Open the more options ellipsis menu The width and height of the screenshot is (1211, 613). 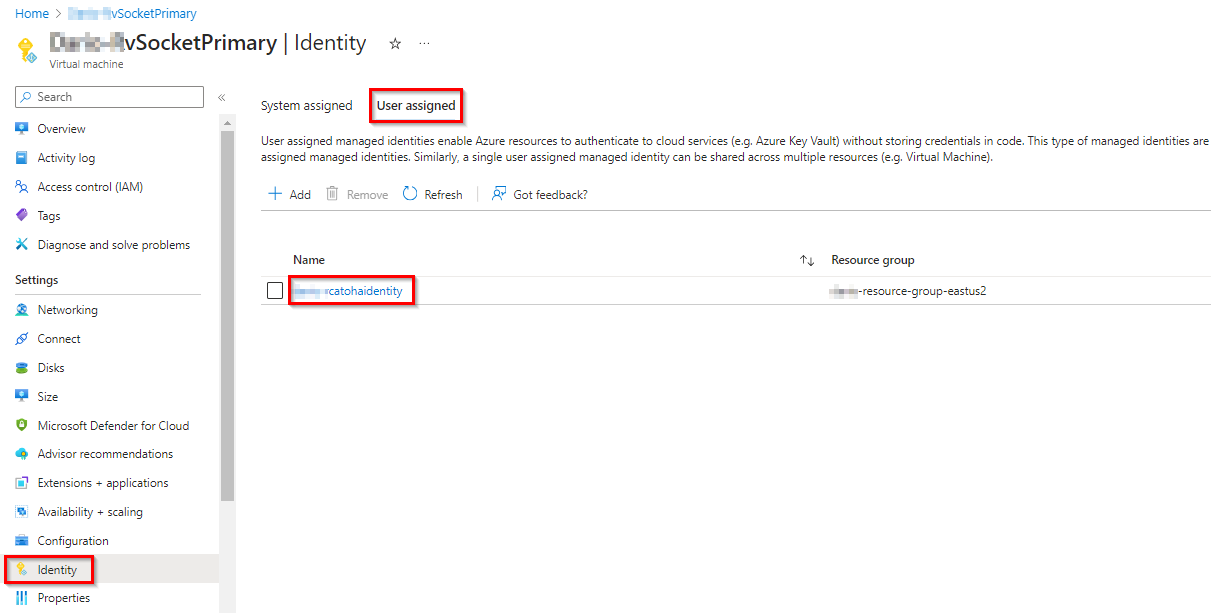pyautogui.click(x=425, y=44)
